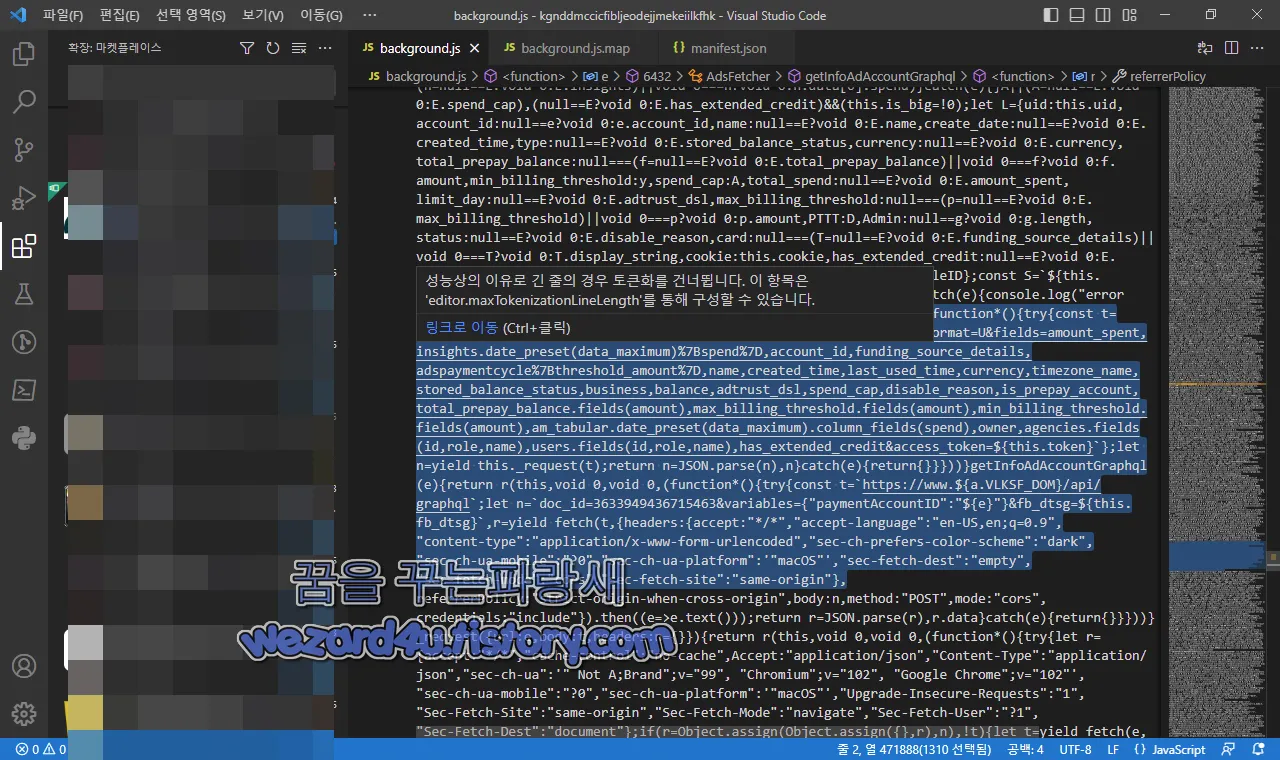Viewport: 1280px width, 760px height.
Task: Open the Accounts menu icon
Action: pos(24,666)
